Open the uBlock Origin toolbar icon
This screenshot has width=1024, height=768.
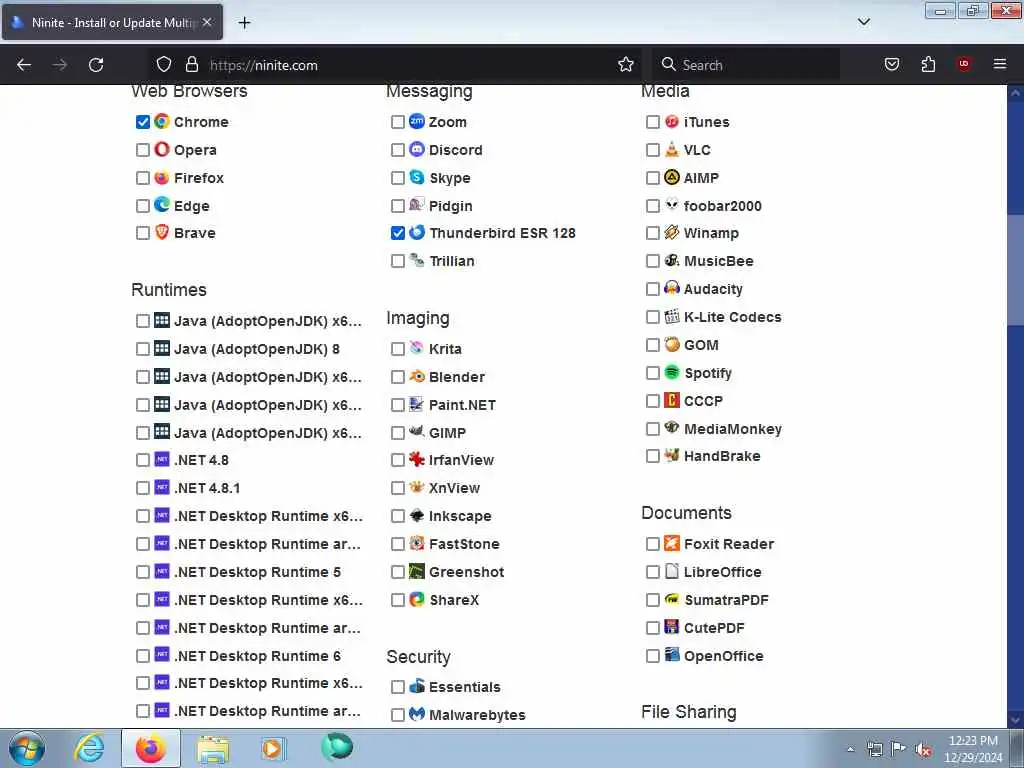(963, 64)
